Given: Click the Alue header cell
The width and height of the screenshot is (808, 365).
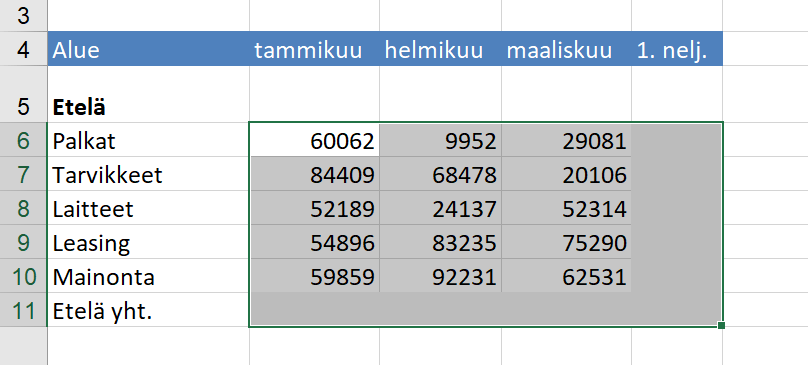Looking at the screenshot, I should [x=148, y=48].
